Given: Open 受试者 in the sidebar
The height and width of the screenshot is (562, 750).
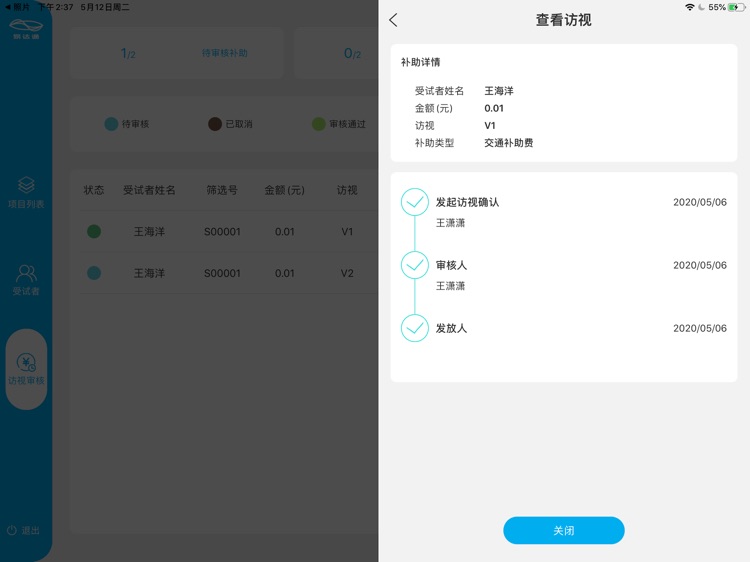Looking at the screenshot, I should 26,280.
